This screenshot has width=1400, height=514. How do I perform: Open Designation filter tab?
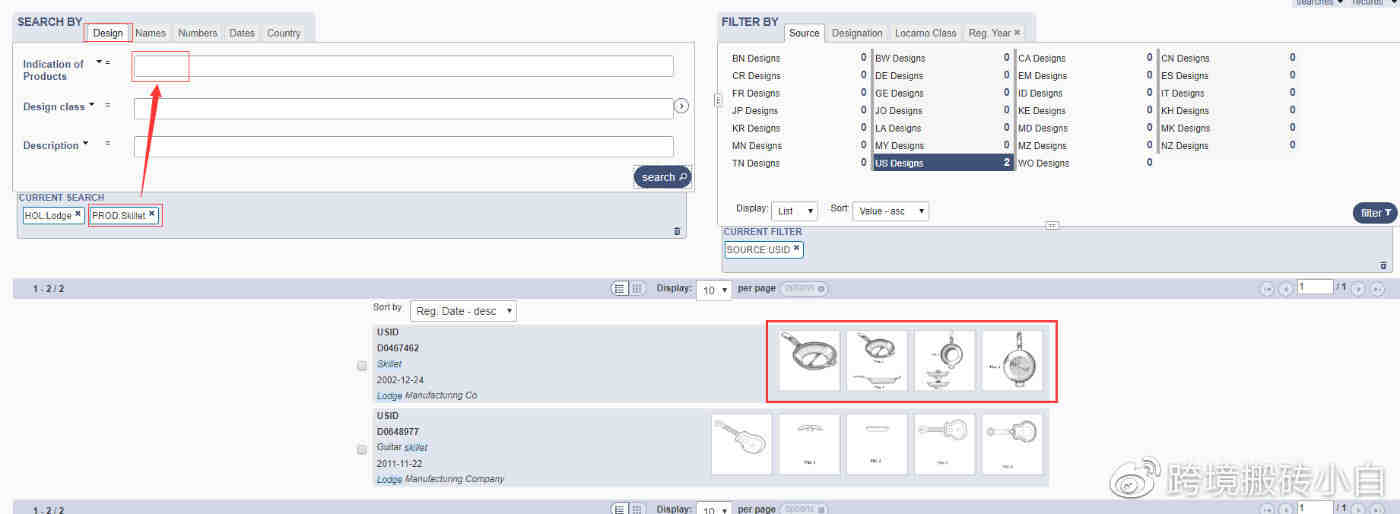point(857,33)
